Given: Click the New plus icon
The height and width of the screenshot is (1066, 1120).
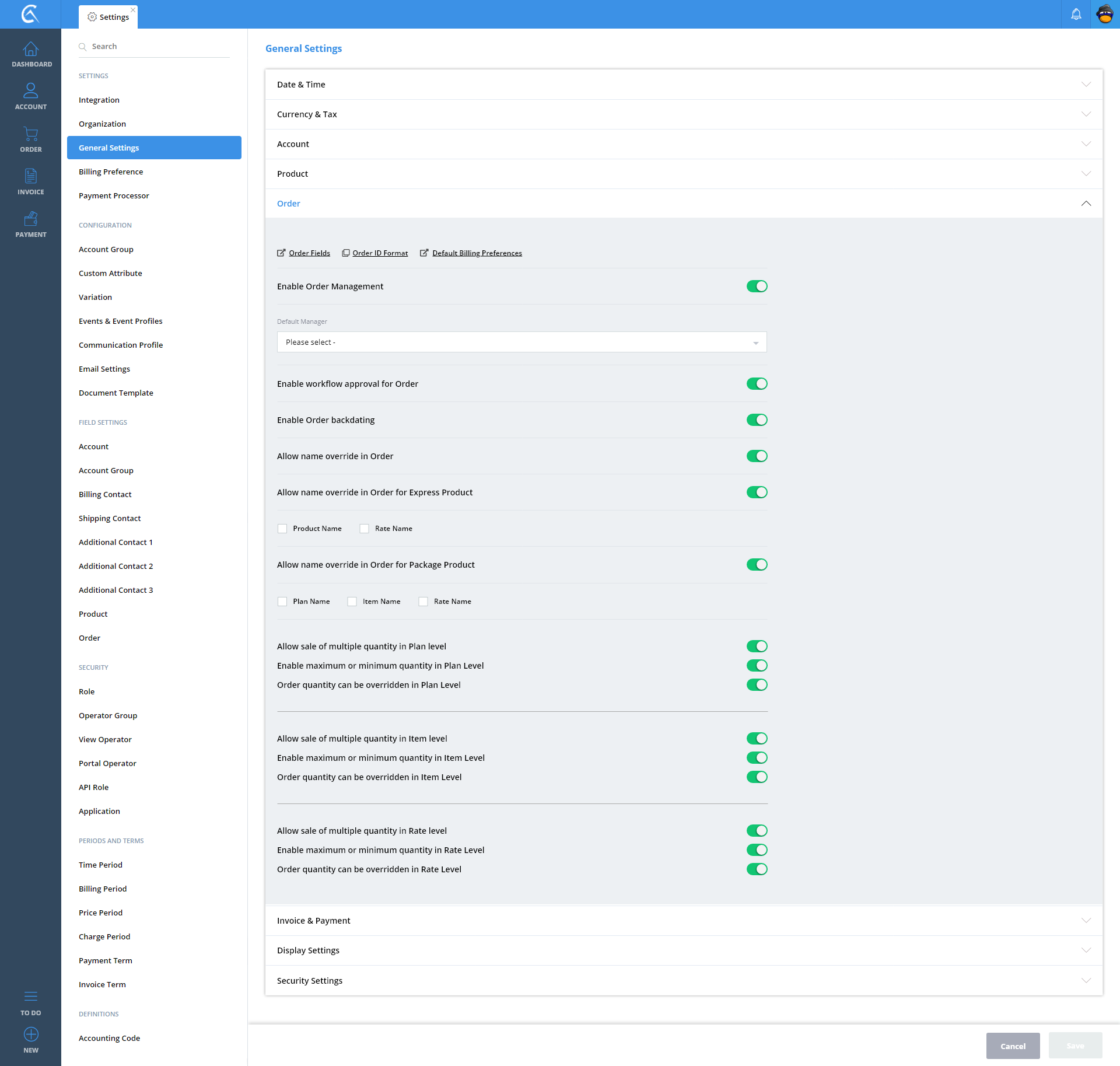Looking at the screenshot, I should [30, 1034].
